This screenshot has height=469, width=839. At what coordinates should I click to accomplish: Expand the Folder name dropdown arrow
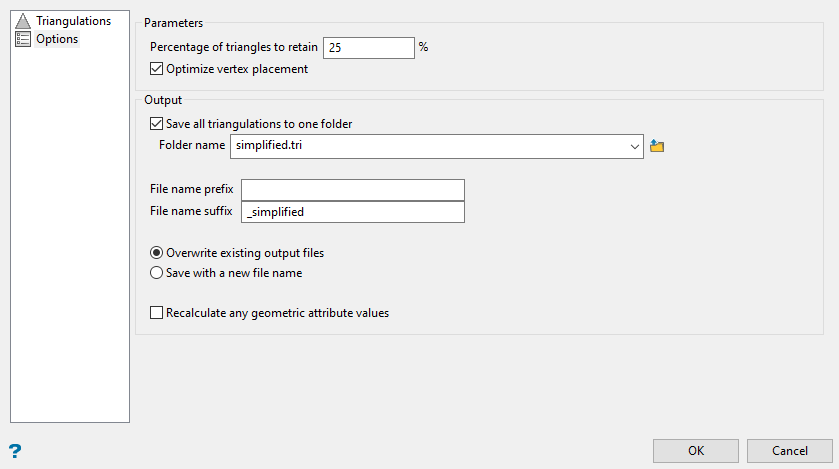(635, 147)
